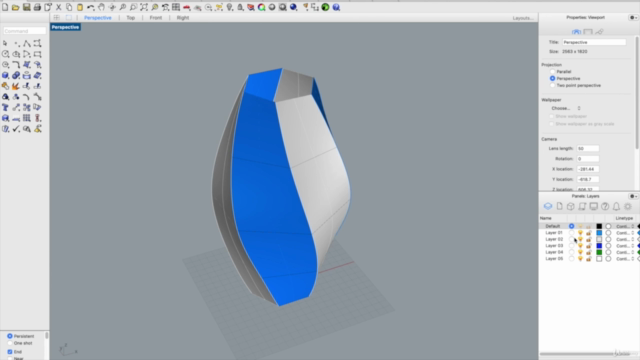
Task: Open Layer 02 linetype dropdown
Action: pos(625,239)
